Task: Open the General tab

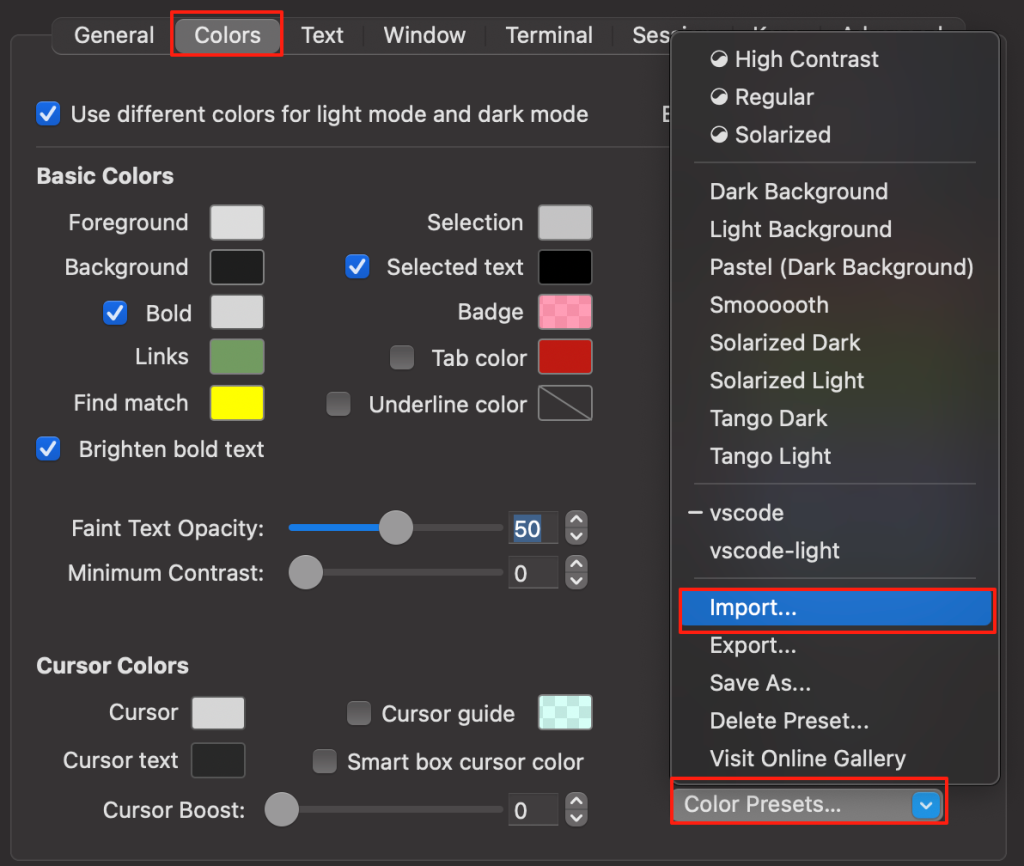Action: [x=114, y=35]
